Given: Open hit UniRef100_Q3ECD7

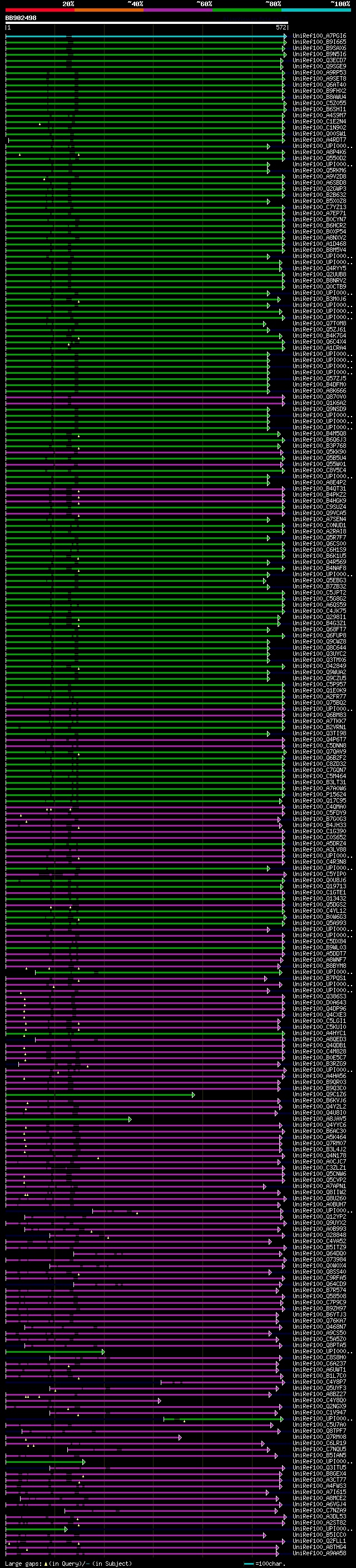Looking at the screenshot, I should pos(319,60).
